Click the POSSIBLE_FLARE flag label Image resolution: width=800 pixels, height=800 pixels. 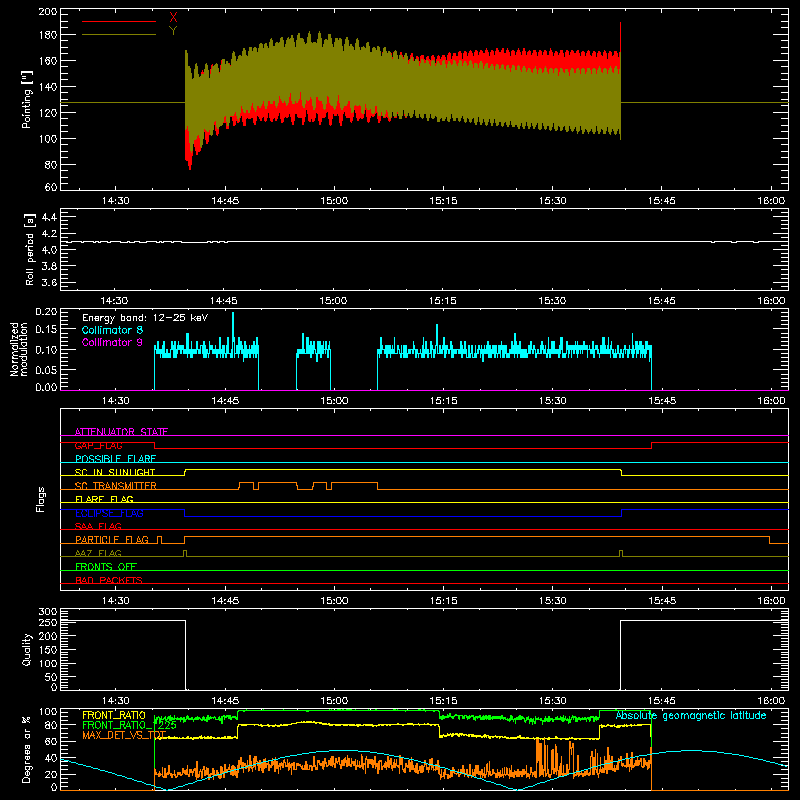pyautogui.click(x=115, y=459)
